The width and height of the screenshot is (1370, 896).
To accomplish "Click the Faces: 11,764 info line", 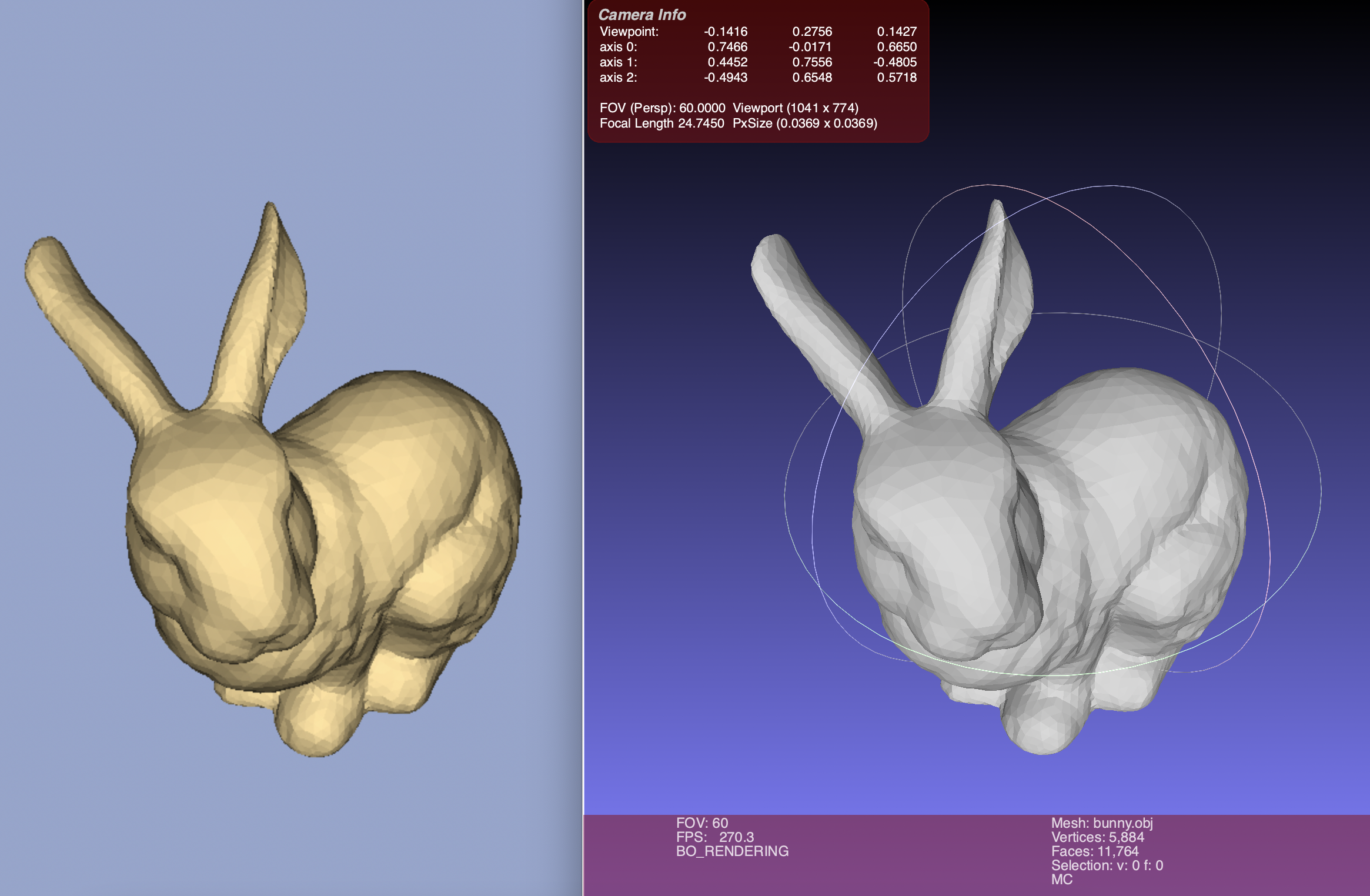I will click(1094, 851).
